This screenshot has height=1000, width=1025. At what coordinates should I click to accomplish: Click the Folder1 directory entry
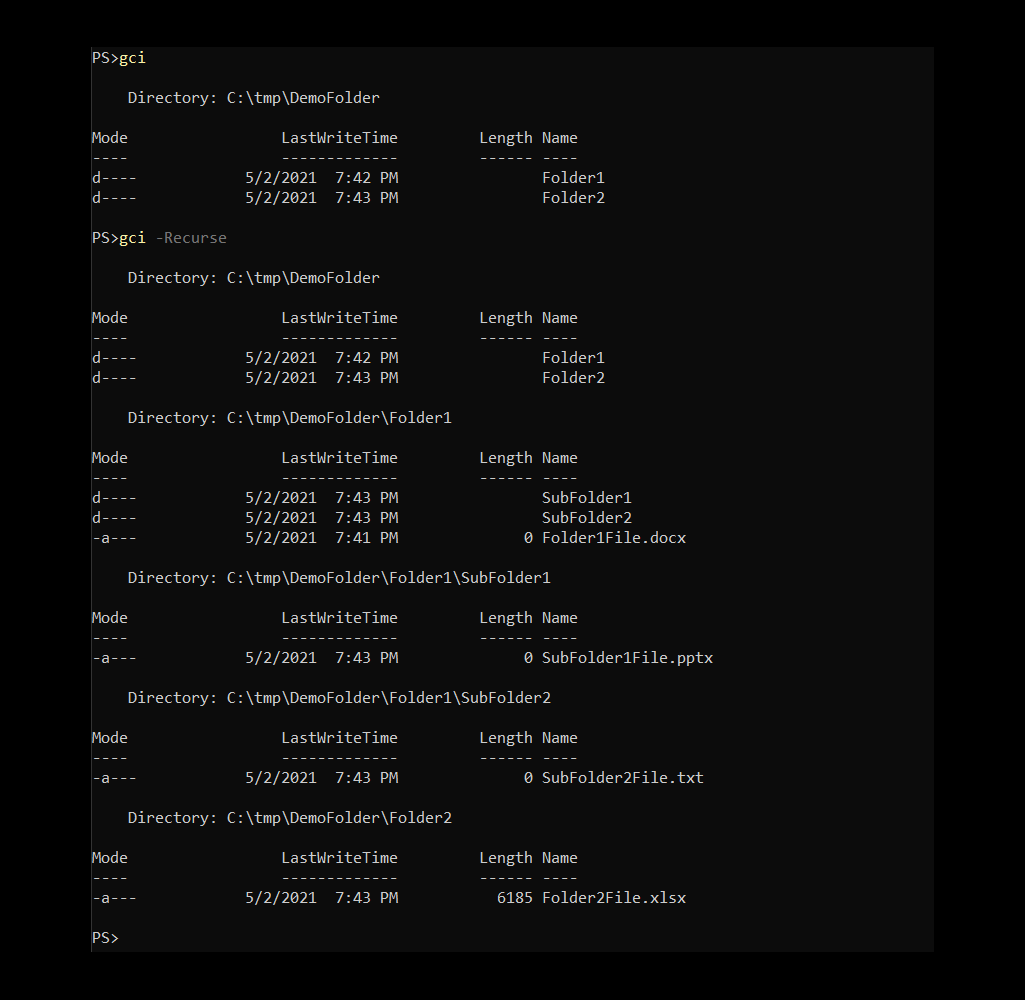click(x=573, y=177)
